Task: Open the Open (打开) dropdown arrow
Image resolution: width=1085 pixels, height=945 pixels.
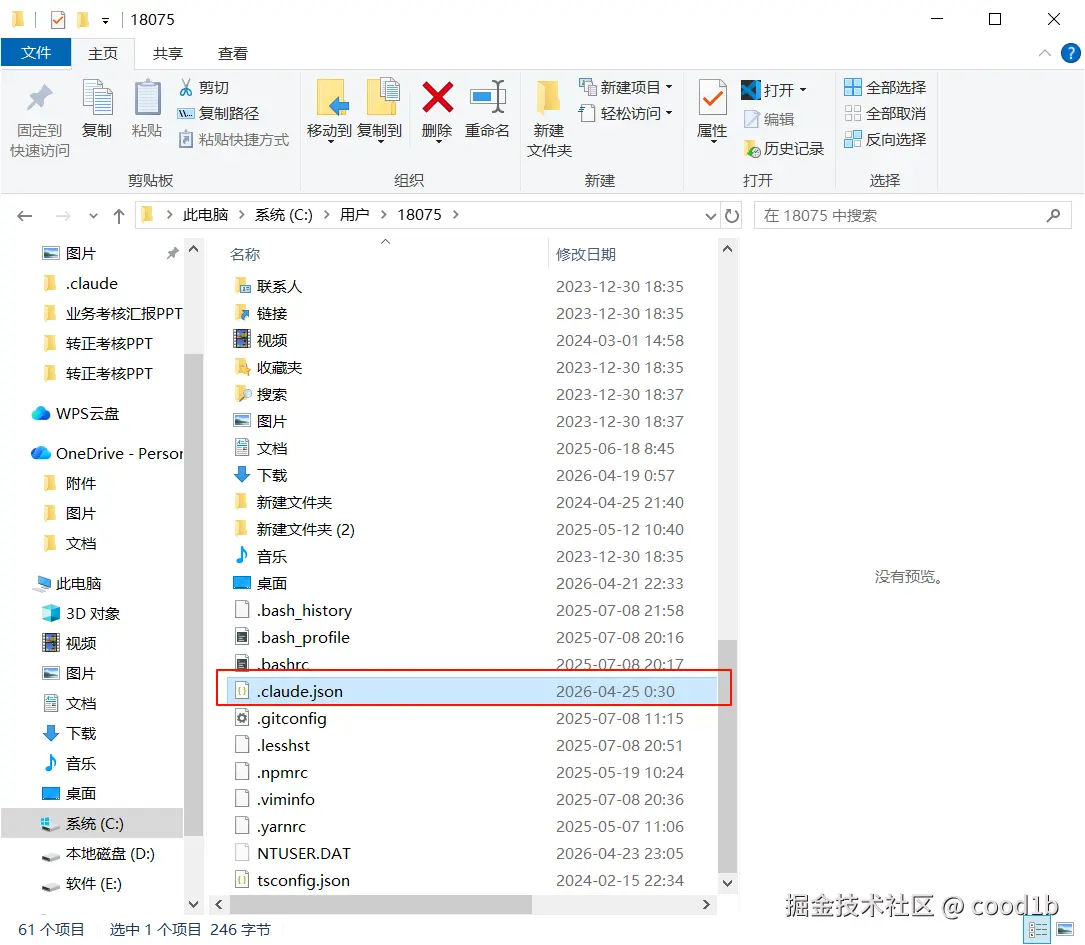Action: pos(803,90)
